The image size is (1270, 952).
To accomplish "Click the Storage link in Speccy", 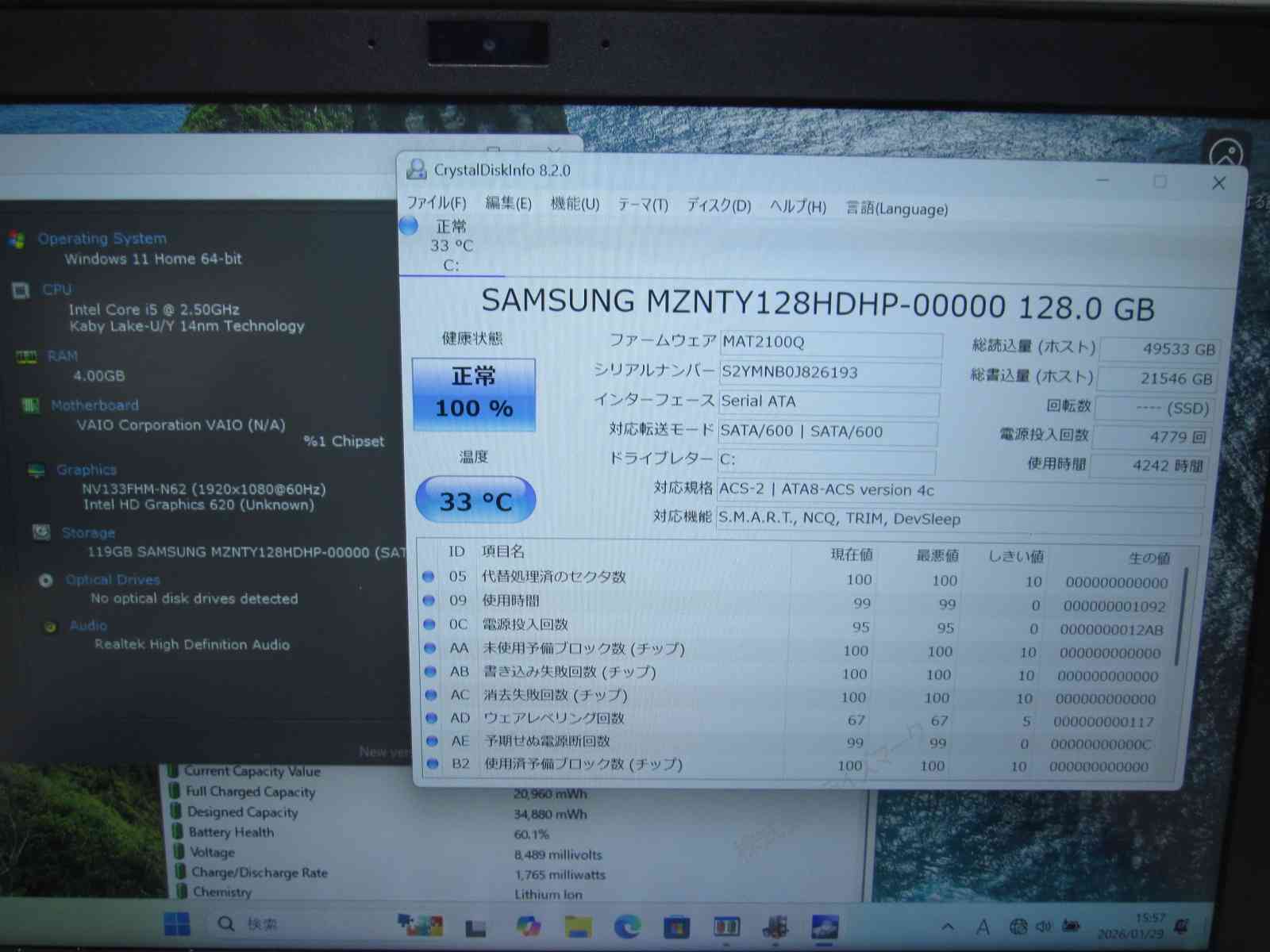I will tap(88, 533).
